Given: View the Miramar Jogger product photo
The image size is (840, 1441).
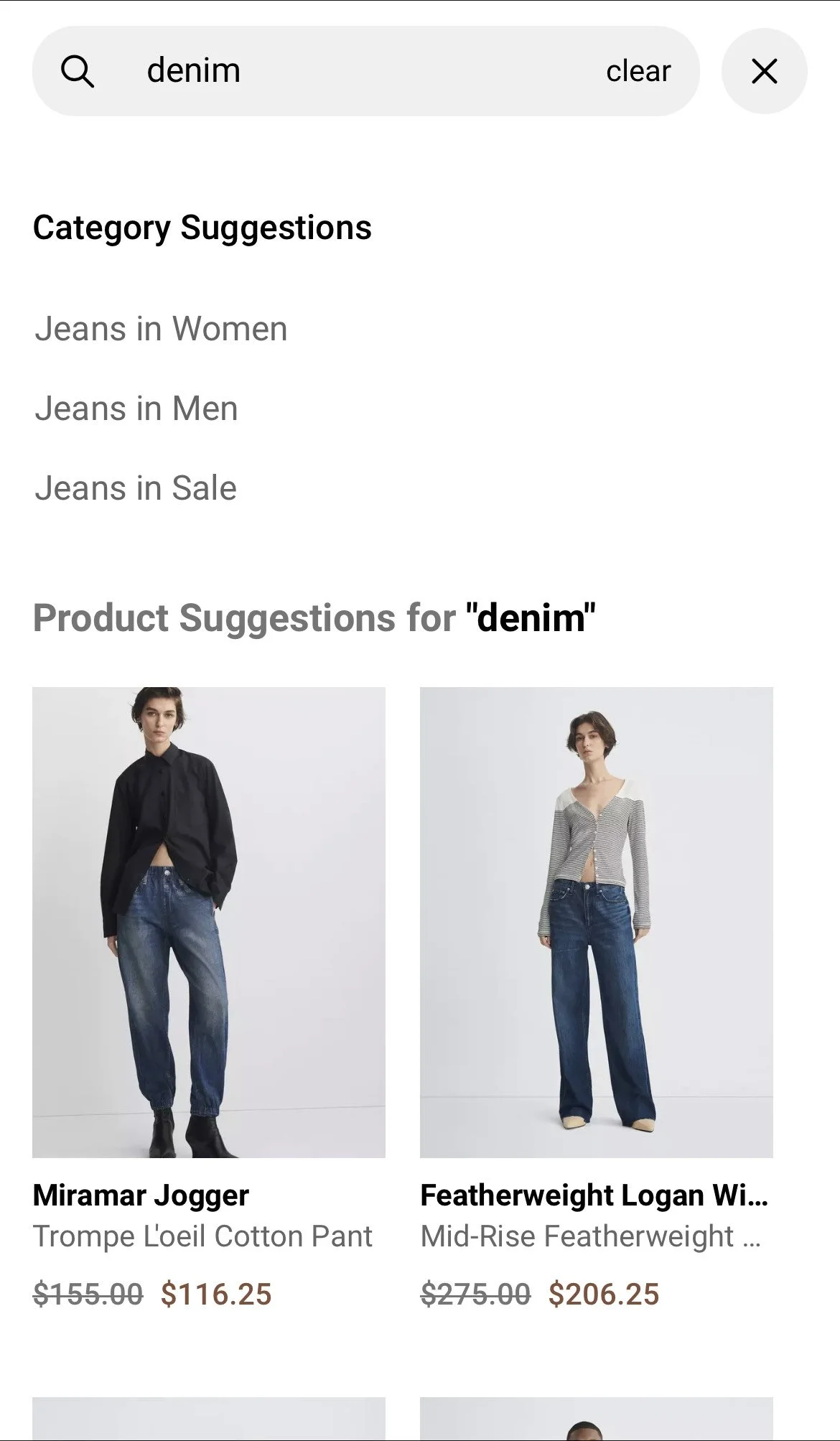Looking at the screenshot, I should click(209, 922).
